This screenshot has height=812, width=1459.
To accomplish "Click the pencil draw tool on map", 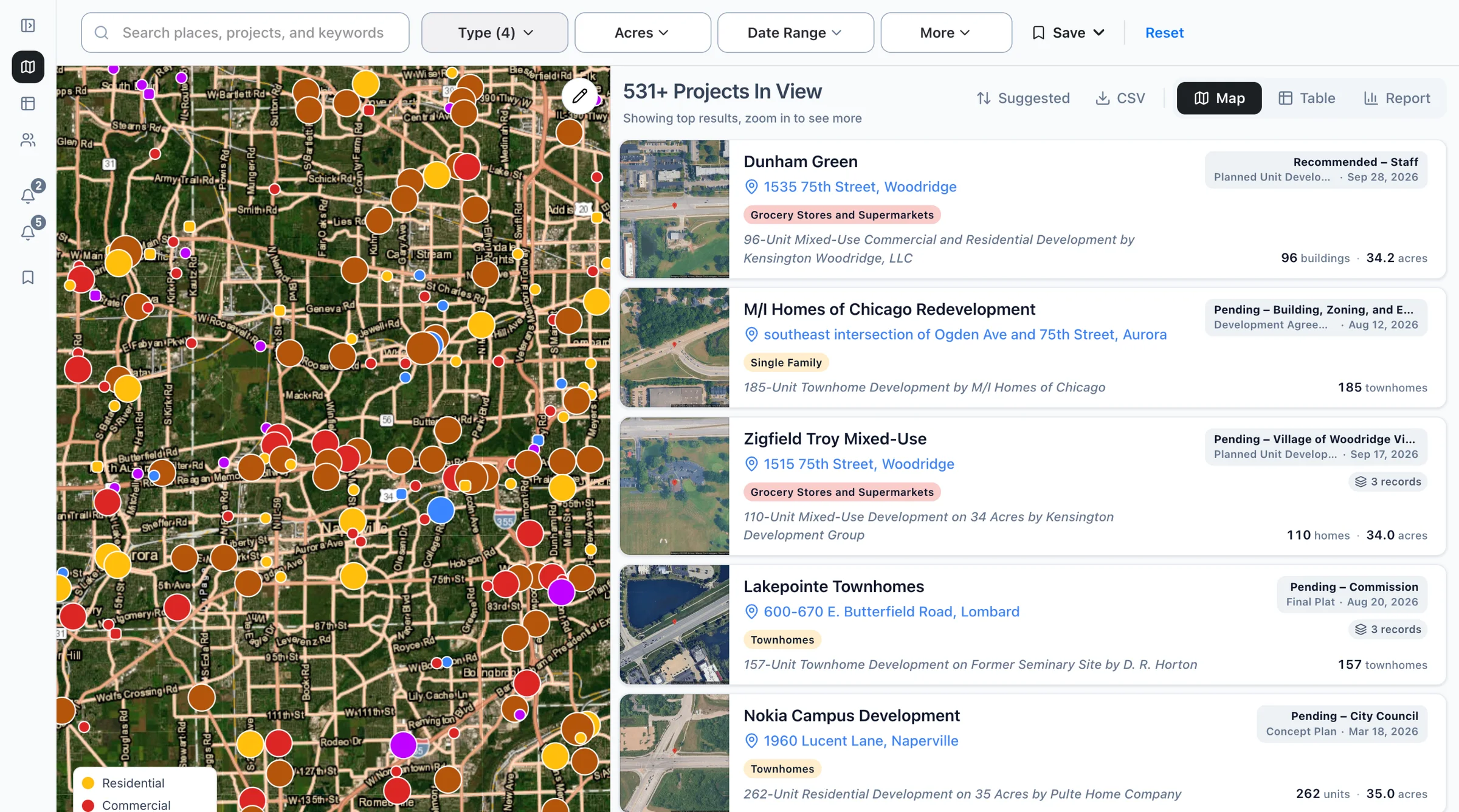I will pos(579,95).
